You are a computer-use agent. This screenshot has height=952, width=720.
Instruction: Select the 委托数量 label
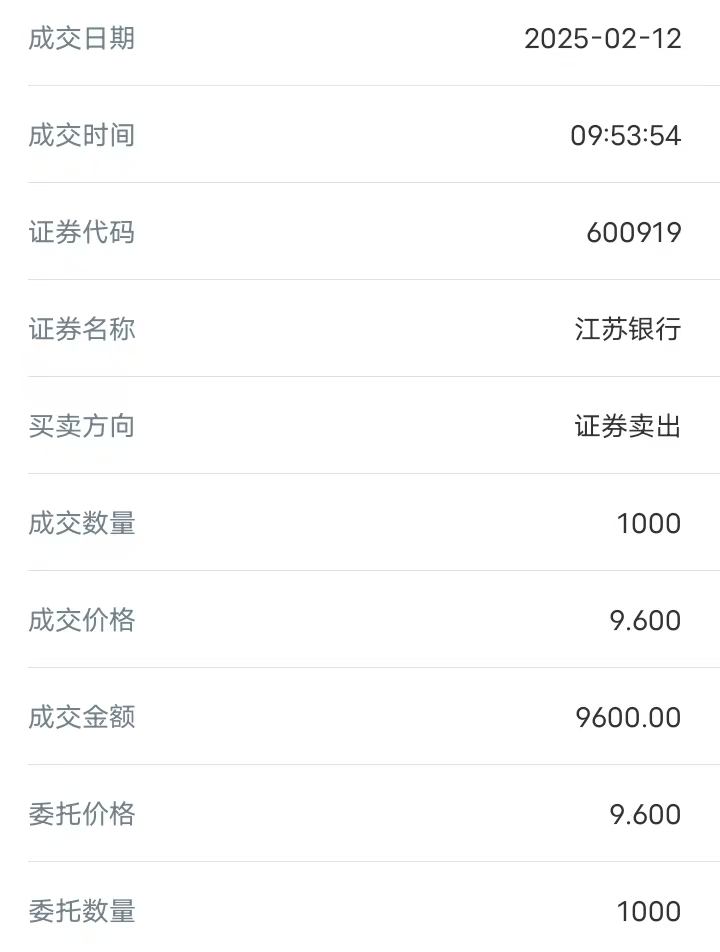(81, 911)
